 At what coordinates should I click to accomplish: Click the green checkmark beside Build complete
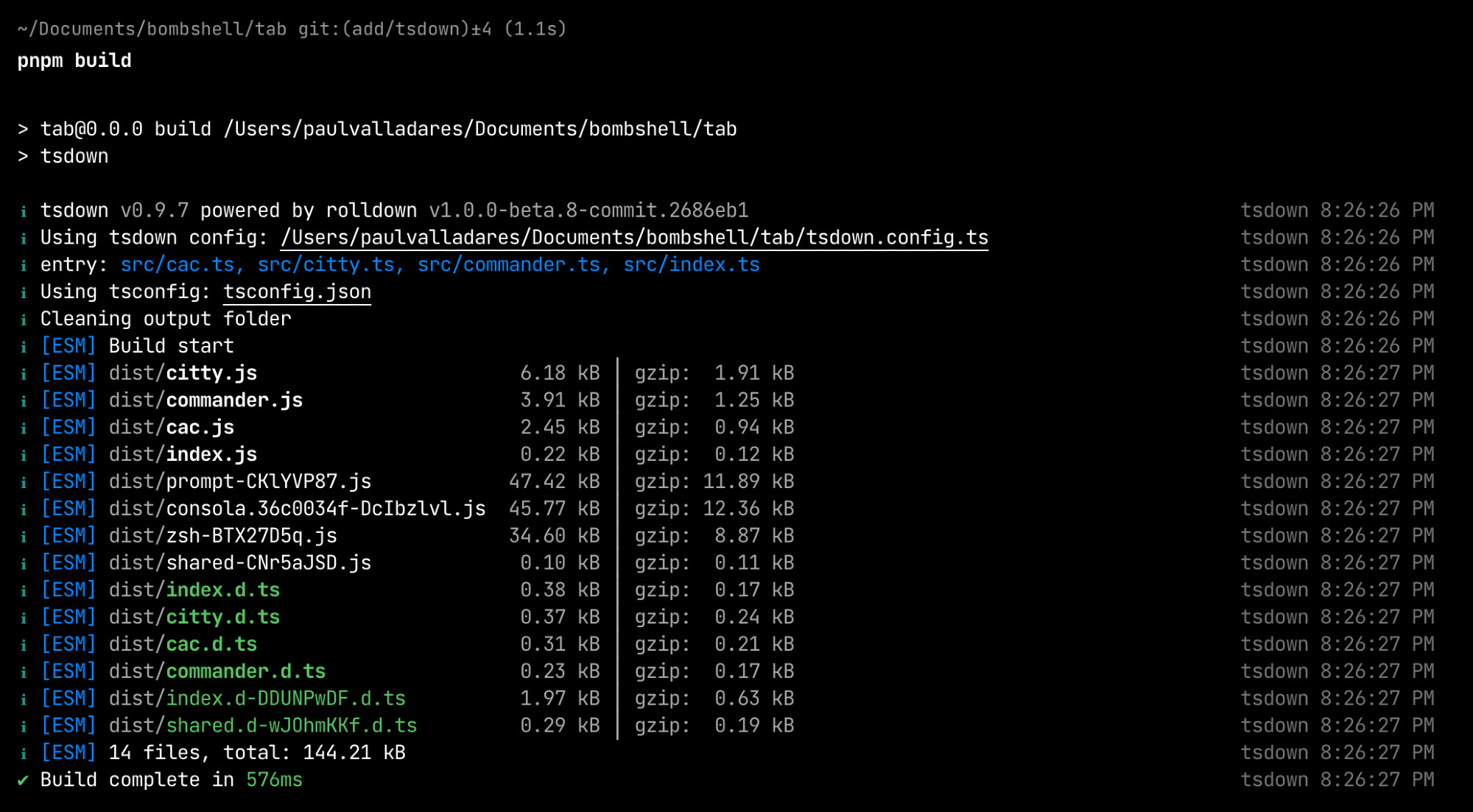coord(24,780)
